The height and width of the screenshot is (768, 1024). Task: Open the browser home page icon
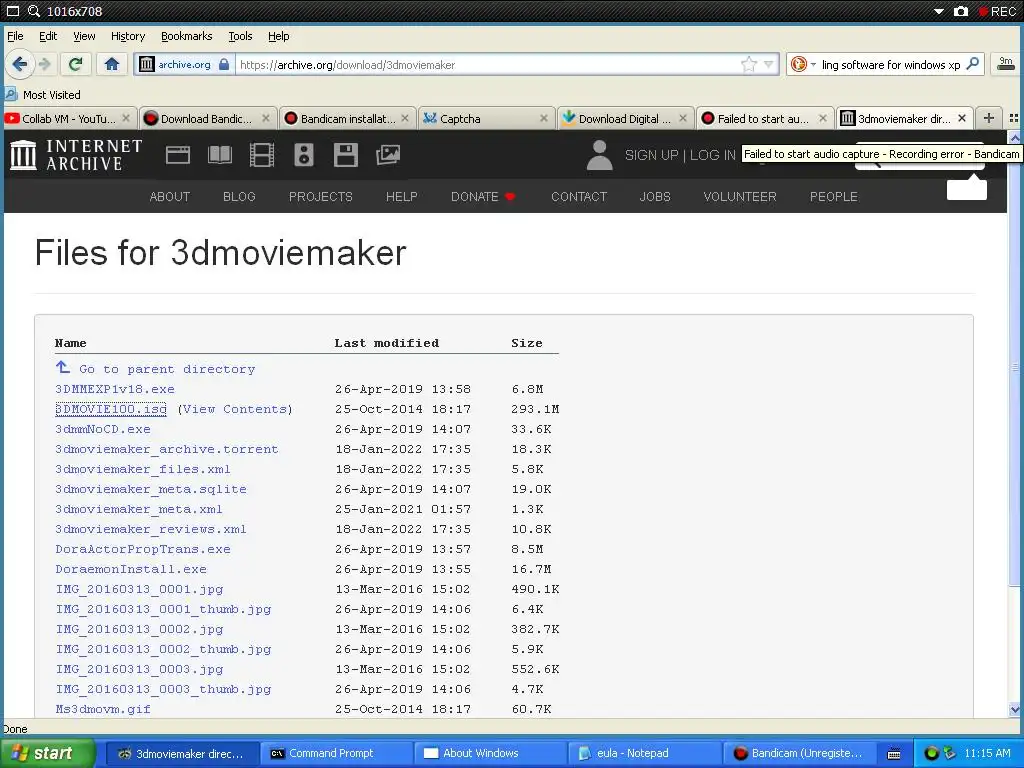tap(112, 64)
